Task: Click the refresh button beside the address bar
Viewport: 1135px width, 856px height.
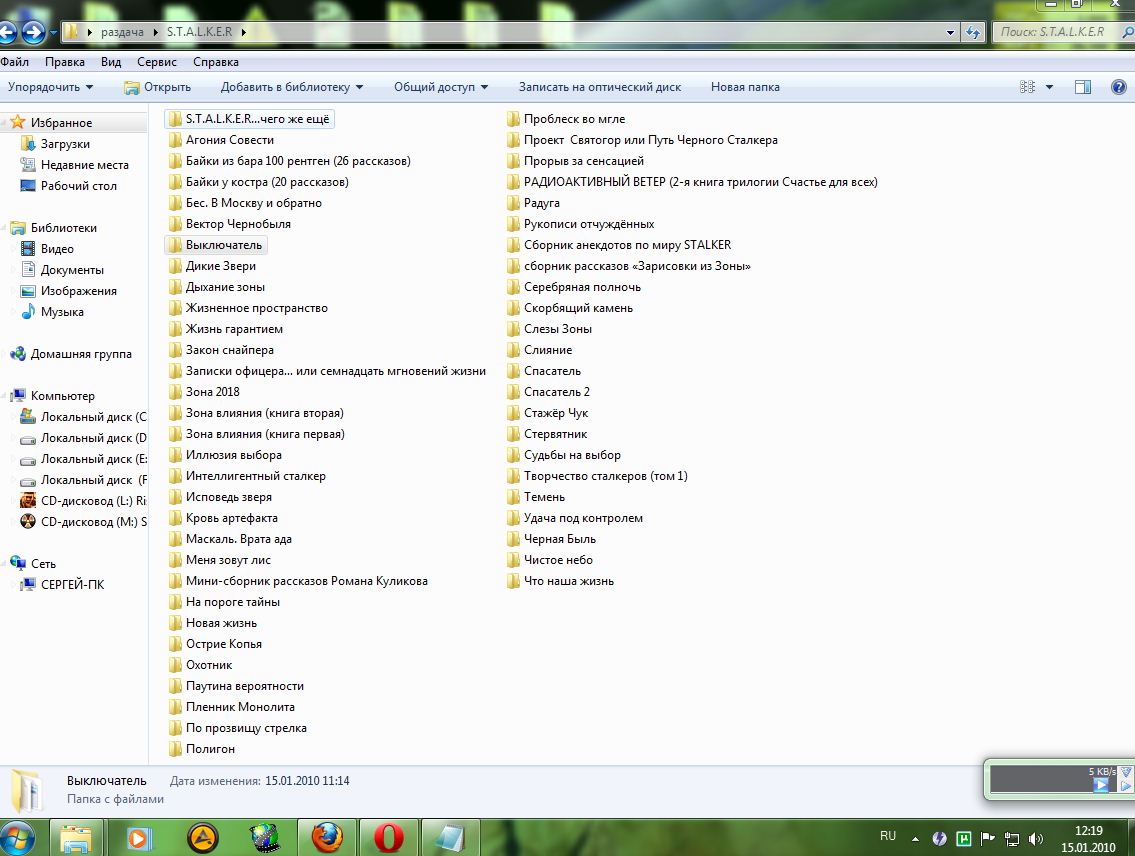Action: pyautogui.click(x=973, y=32)
